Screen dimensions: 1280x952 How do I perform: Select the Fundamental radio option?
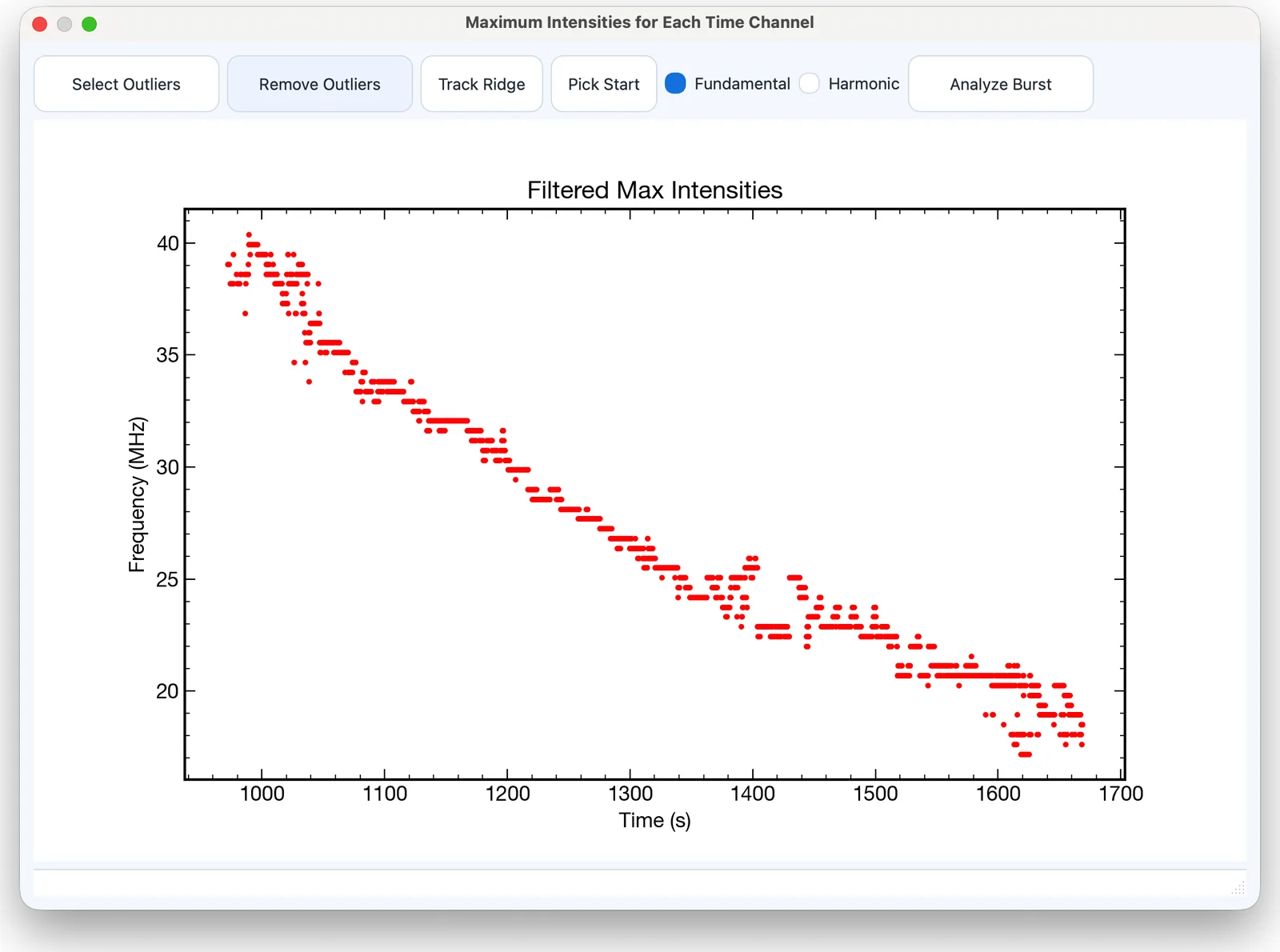tap(728, 84)
